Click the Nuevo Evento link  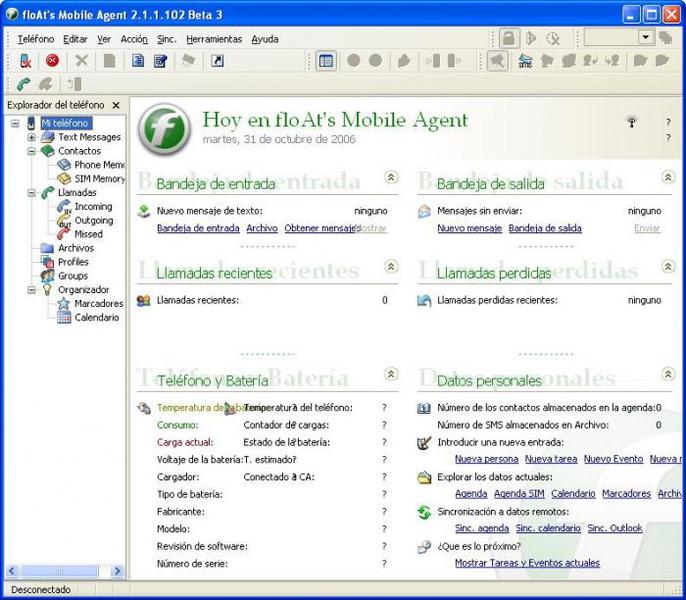click(613, 459)
